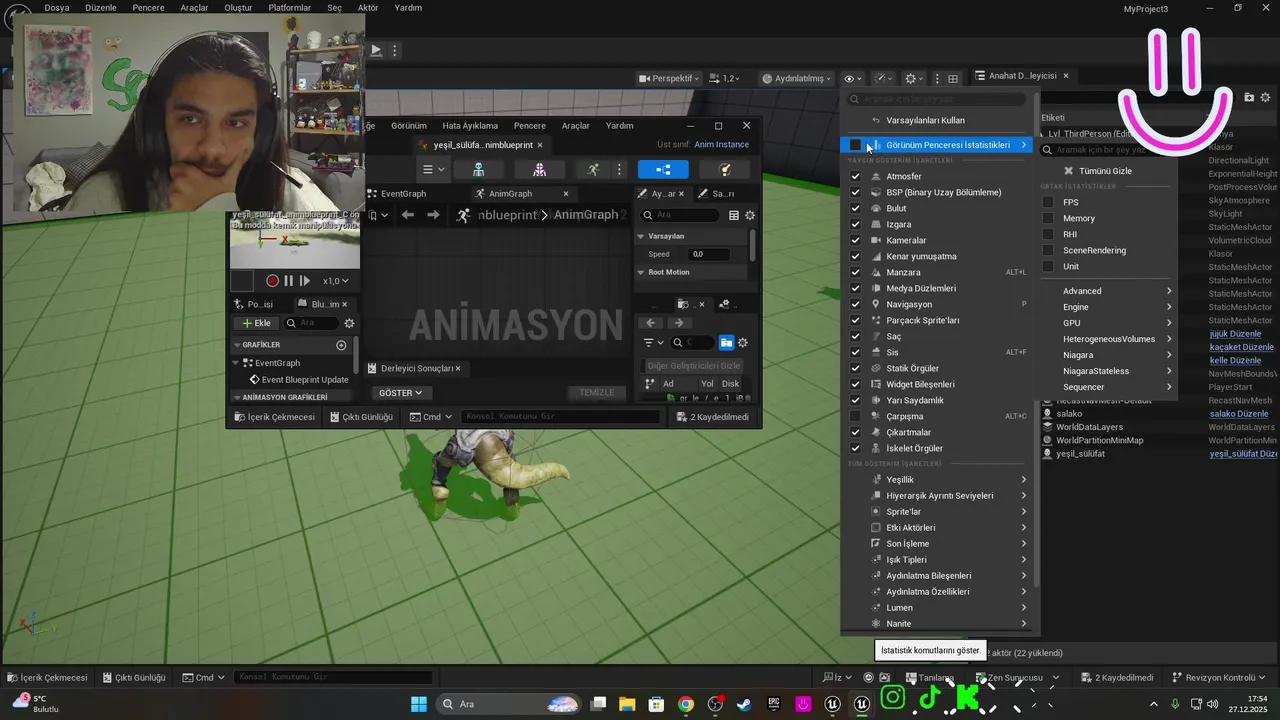Click the forward arrow in AnimGraph navigation
This screenshot has height=720, width=1280.
click(433, 215)
